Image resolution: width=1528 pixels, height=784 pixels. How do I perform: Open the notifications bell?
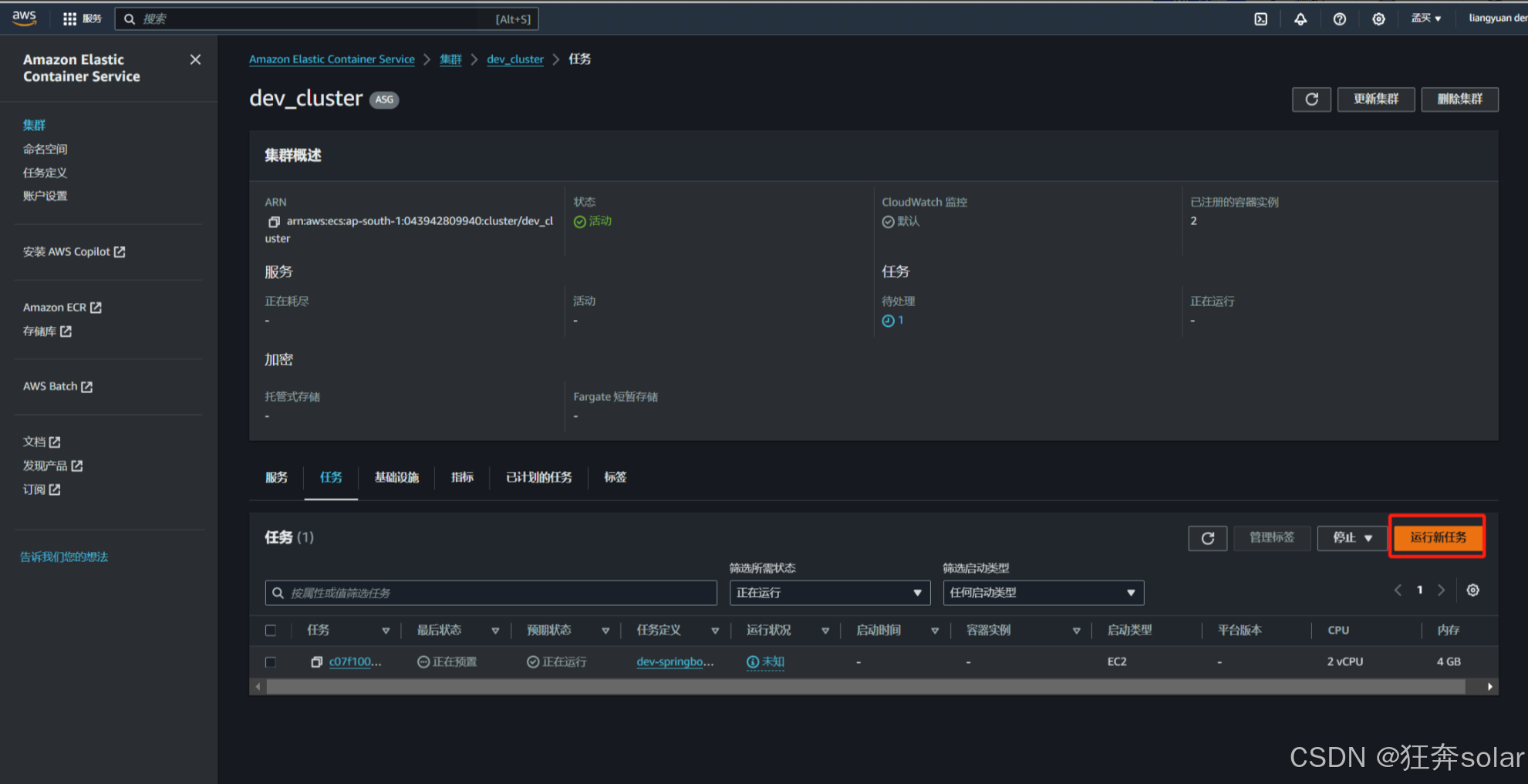[1300, 19]
